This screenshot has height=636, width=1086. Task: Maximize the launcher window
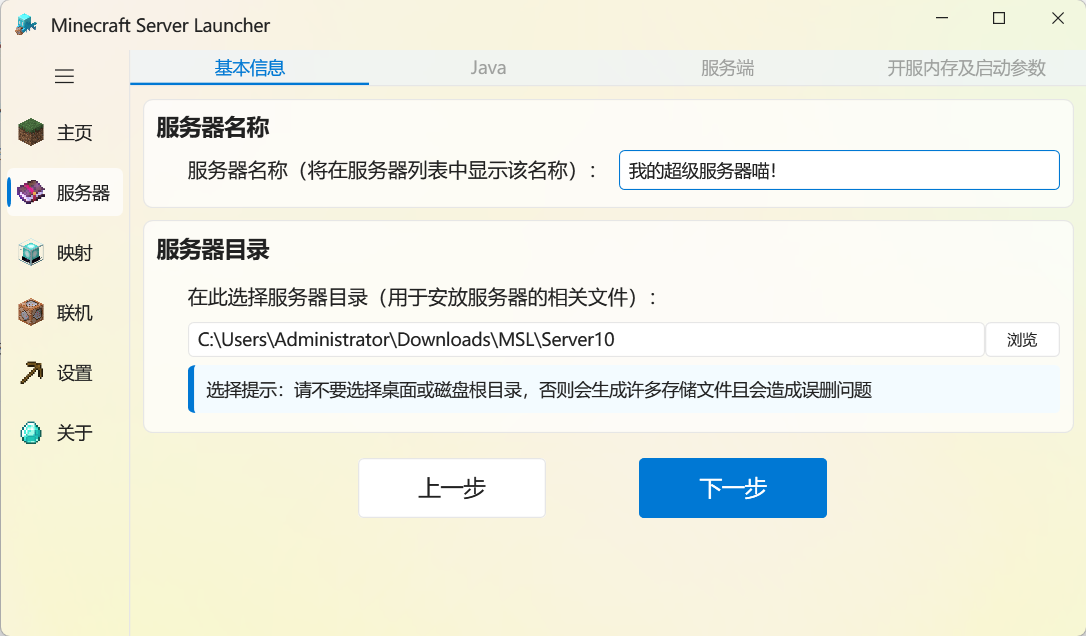tap(999, 18)
